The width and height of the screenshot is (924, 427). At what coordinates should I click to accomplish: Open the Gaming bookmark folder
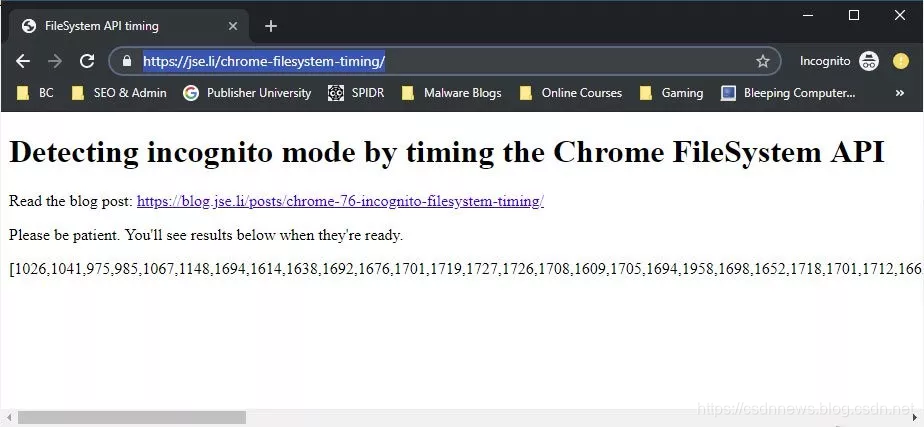point(671,93)
